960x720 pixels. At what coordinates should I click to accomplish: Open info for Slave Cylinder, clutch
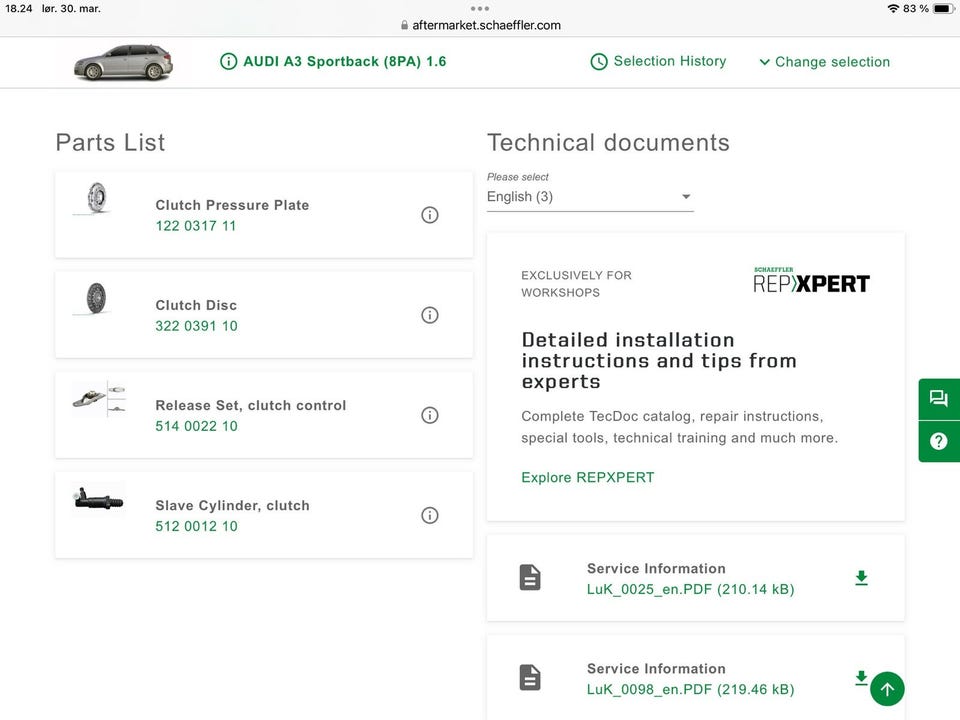(x=430, y=515)
